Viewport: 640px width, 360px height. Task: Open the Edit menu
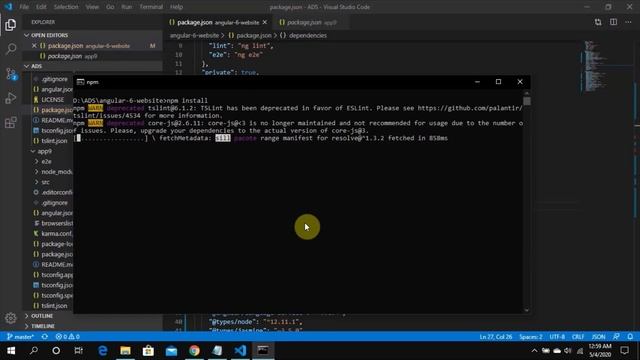(41, 7)
